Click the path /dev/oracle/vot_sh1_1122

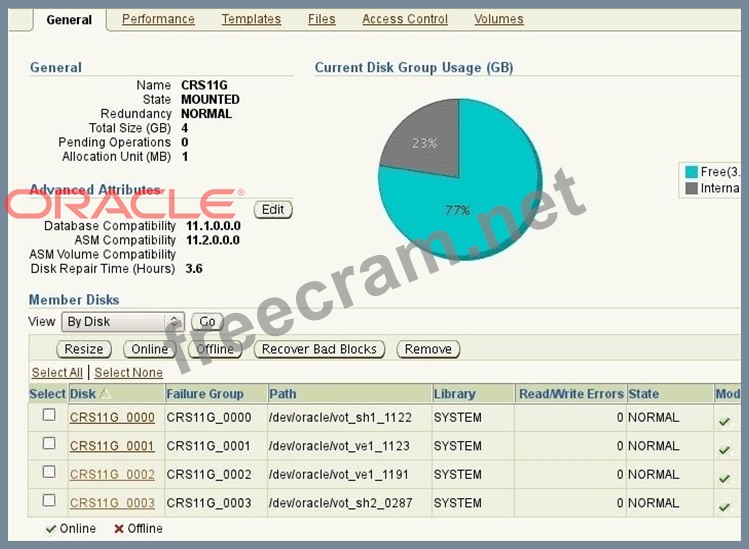(340, 418)
